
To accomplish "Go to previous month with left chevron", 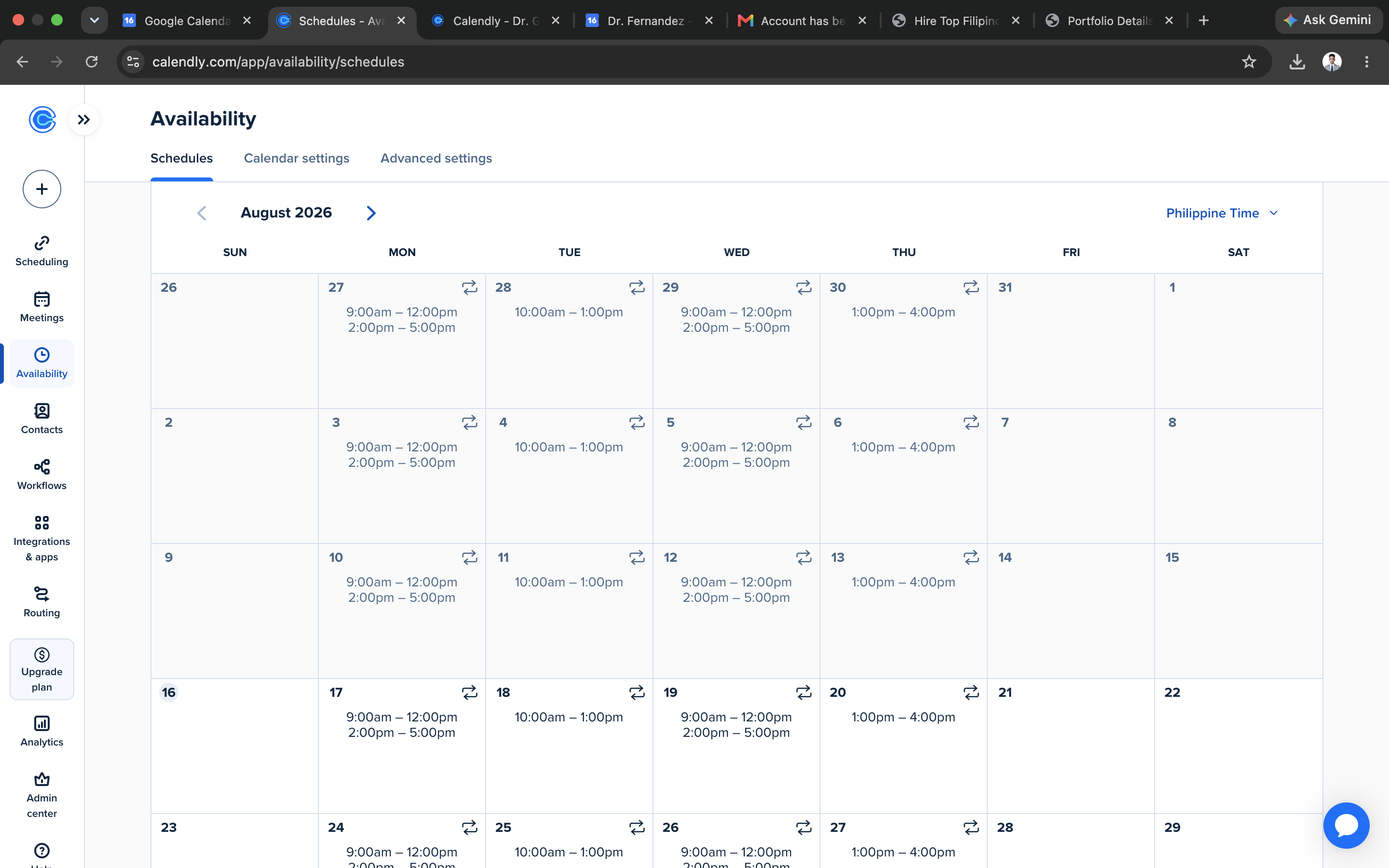I will point(202,213).
